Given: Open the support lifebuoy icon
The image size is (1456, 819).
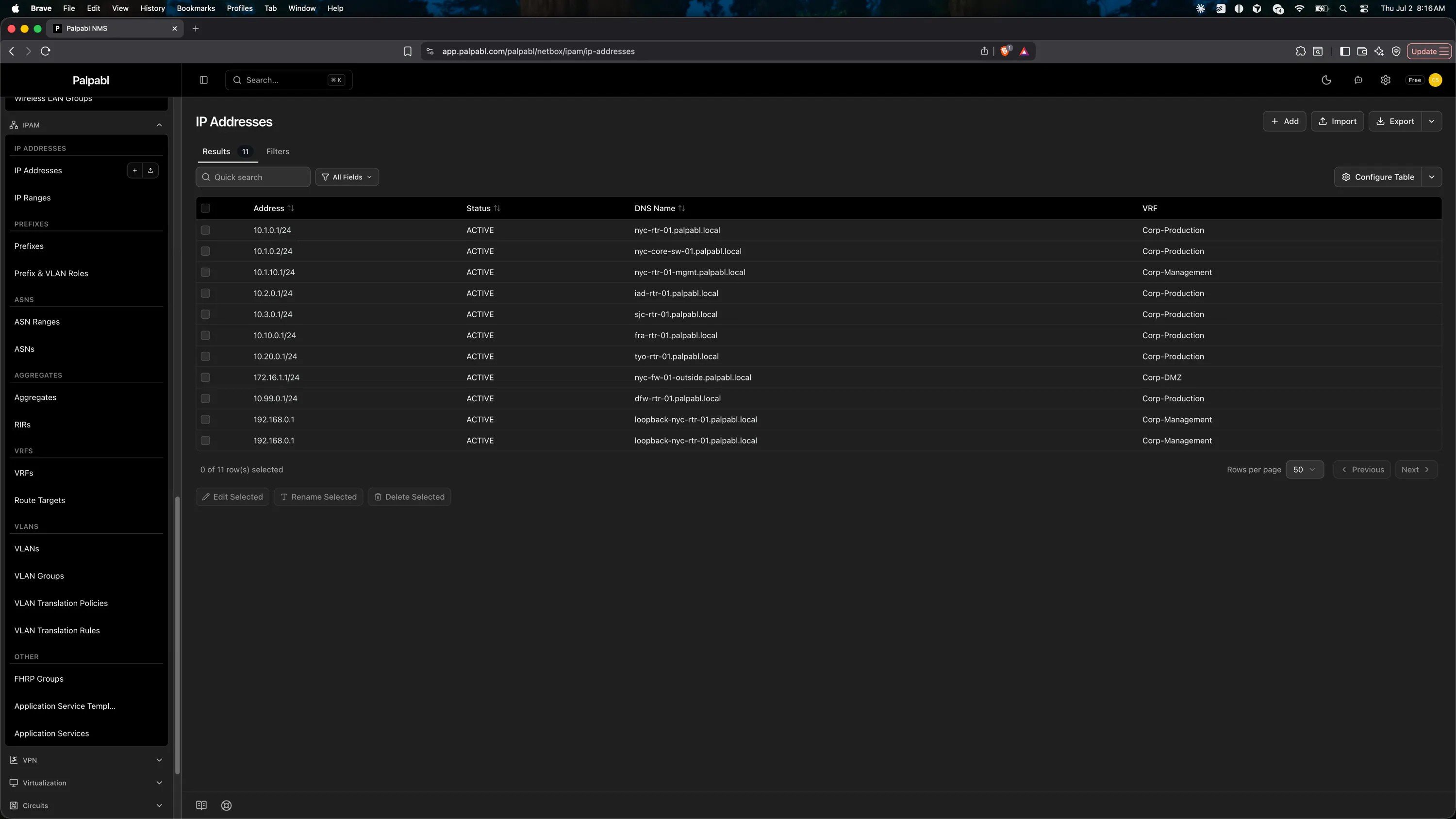Looking at the screenshot, I should point(226,805).
